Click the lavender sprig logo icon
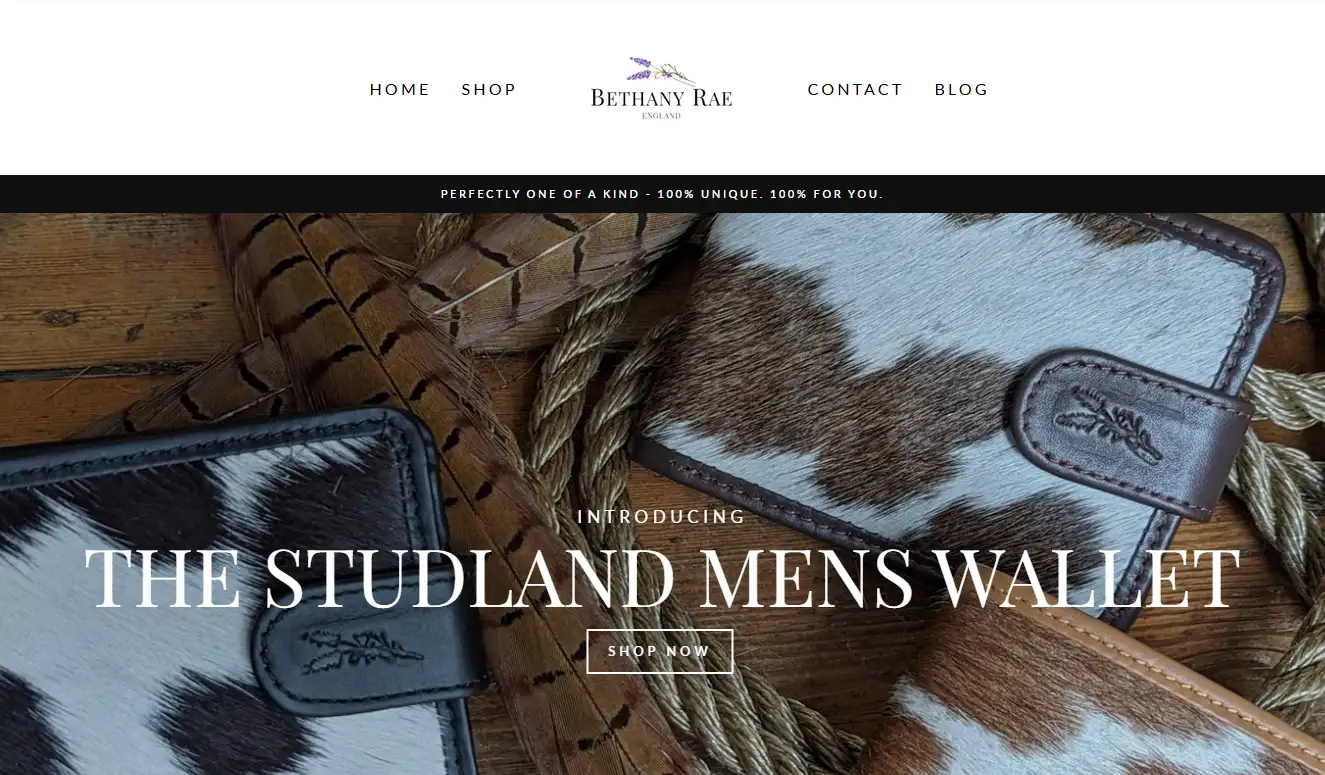Viewport: 1325px width, 775px height. [660, 71]
